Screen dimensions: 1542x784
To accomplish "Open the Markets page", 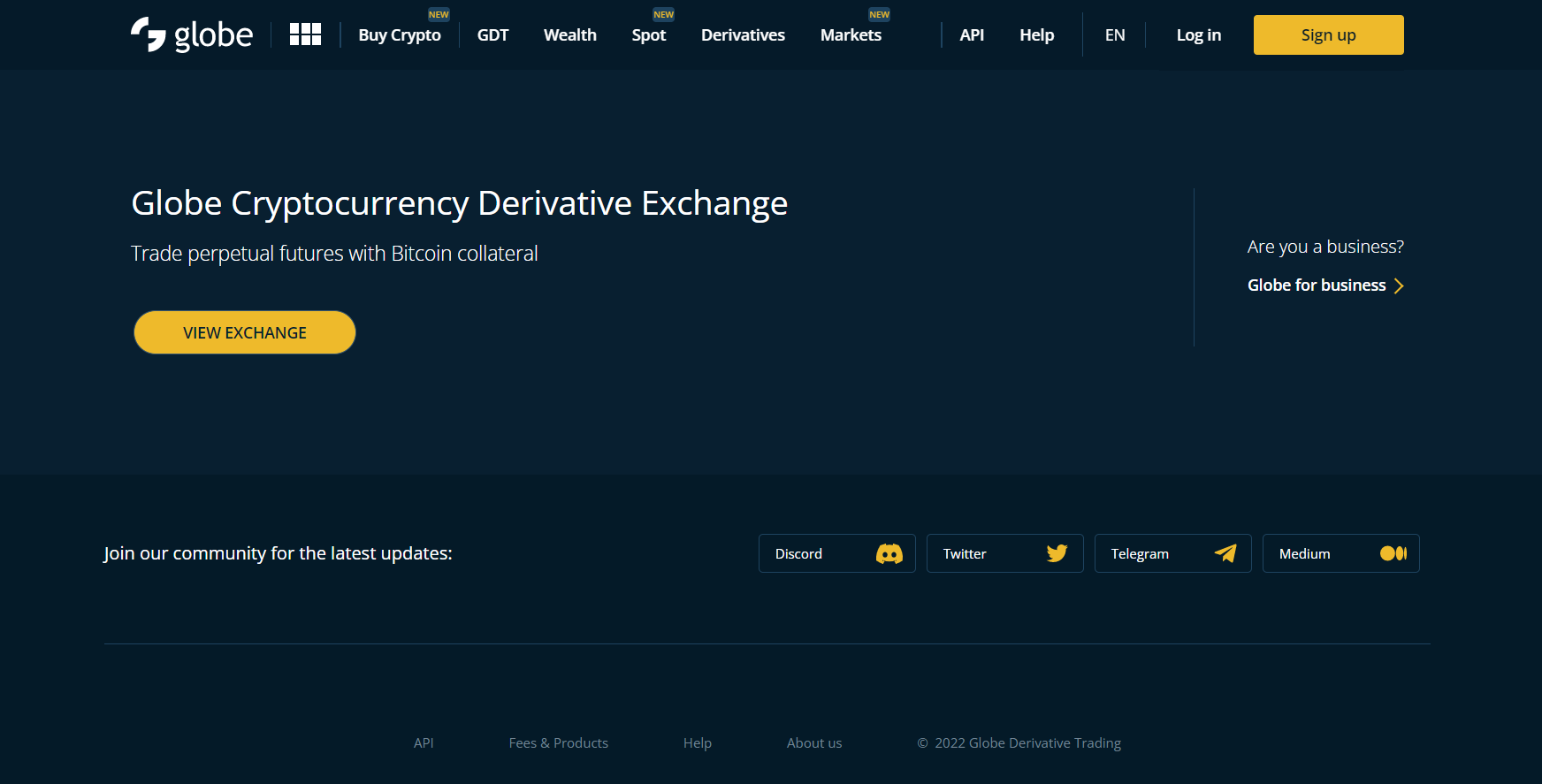I will [851, 35].
